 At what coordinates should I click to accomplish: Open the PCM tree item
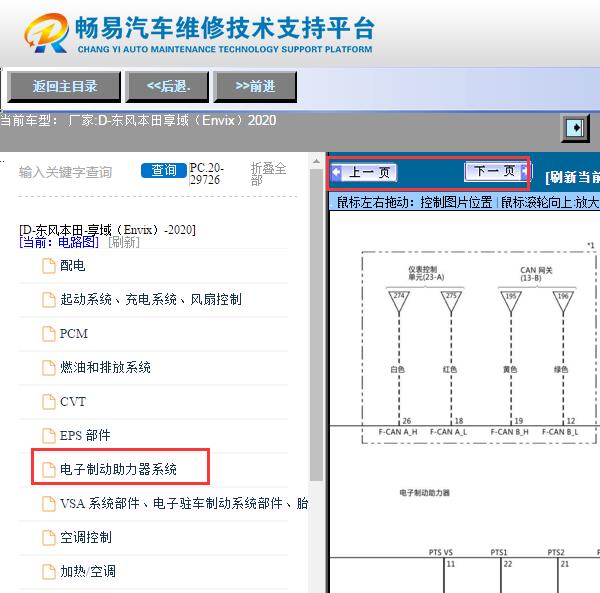click(x=74, y=334)
